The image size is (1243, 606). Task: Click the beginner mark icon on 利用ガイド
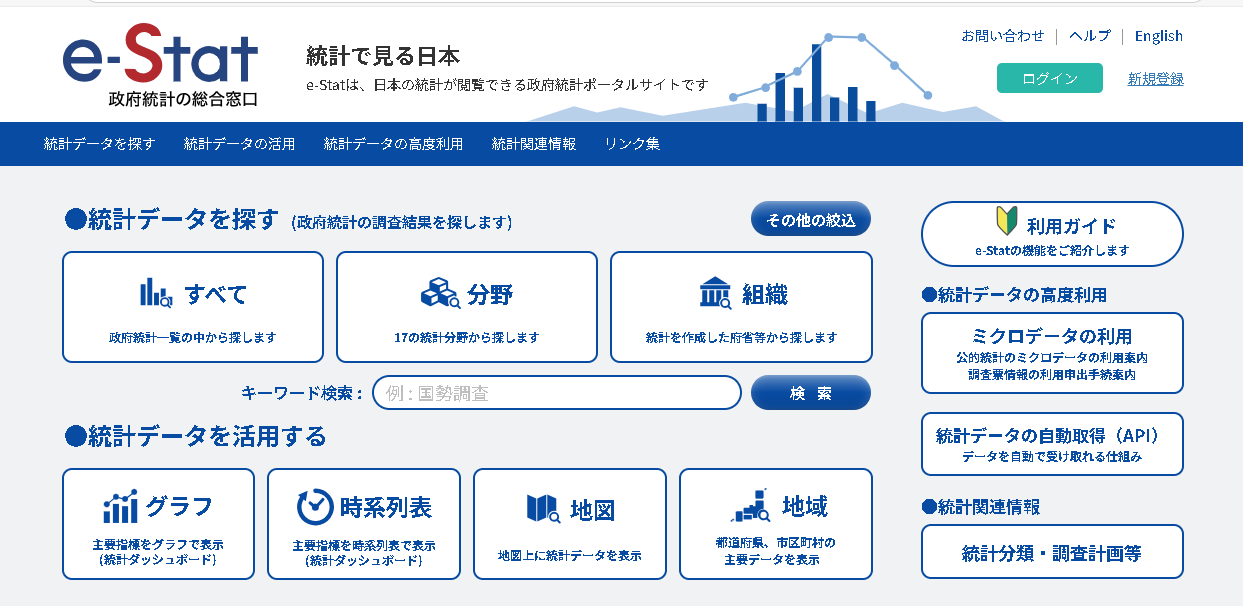[x=1005, y=221]
